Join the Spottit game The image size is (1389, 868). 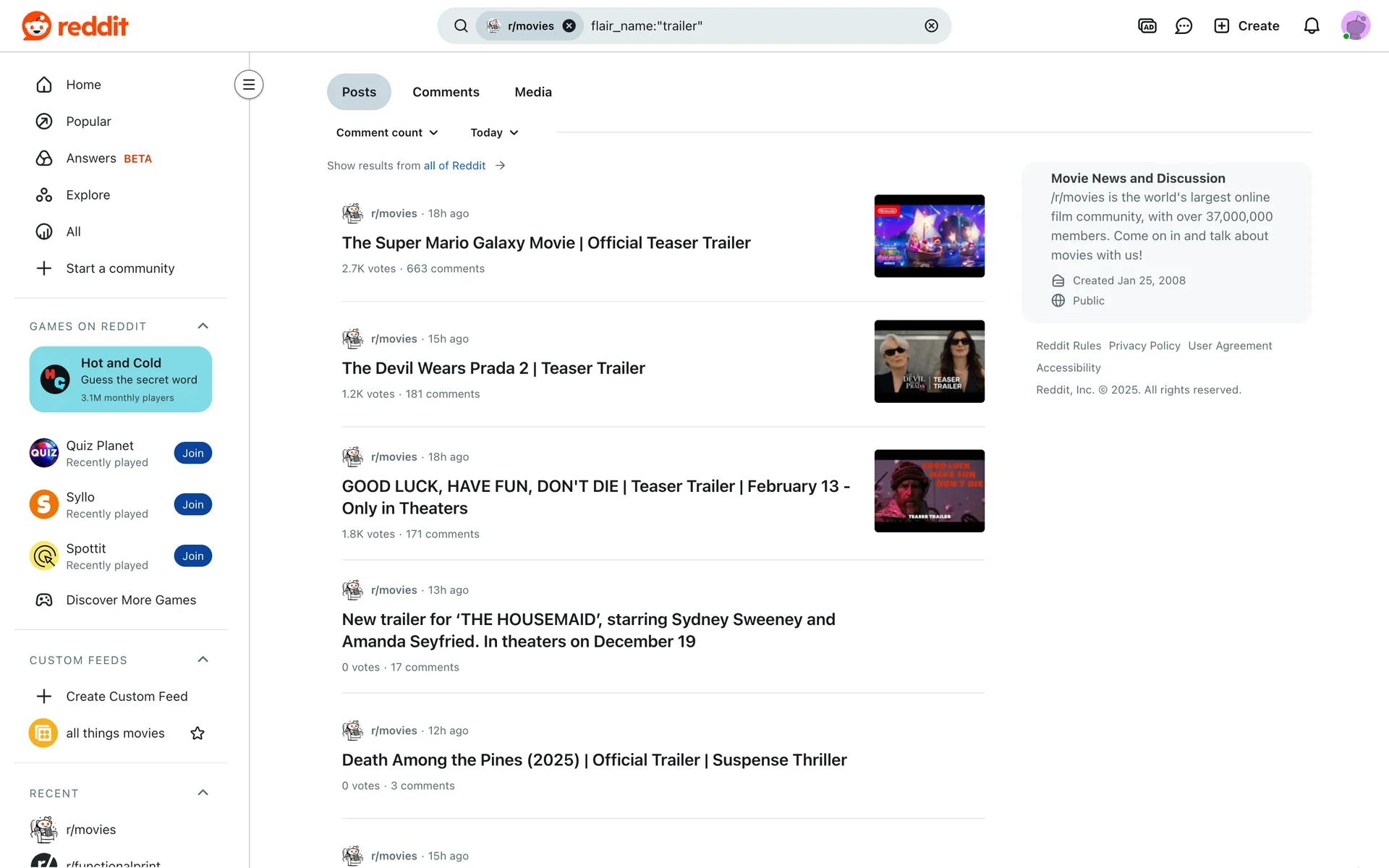(x=192, y=556)
